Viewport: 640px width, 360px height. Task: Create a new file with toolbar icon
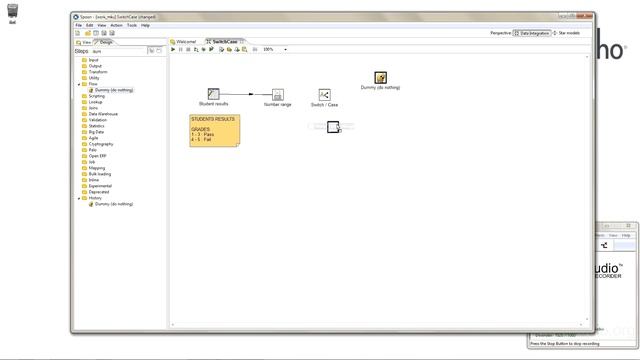[x=78, y=33]
